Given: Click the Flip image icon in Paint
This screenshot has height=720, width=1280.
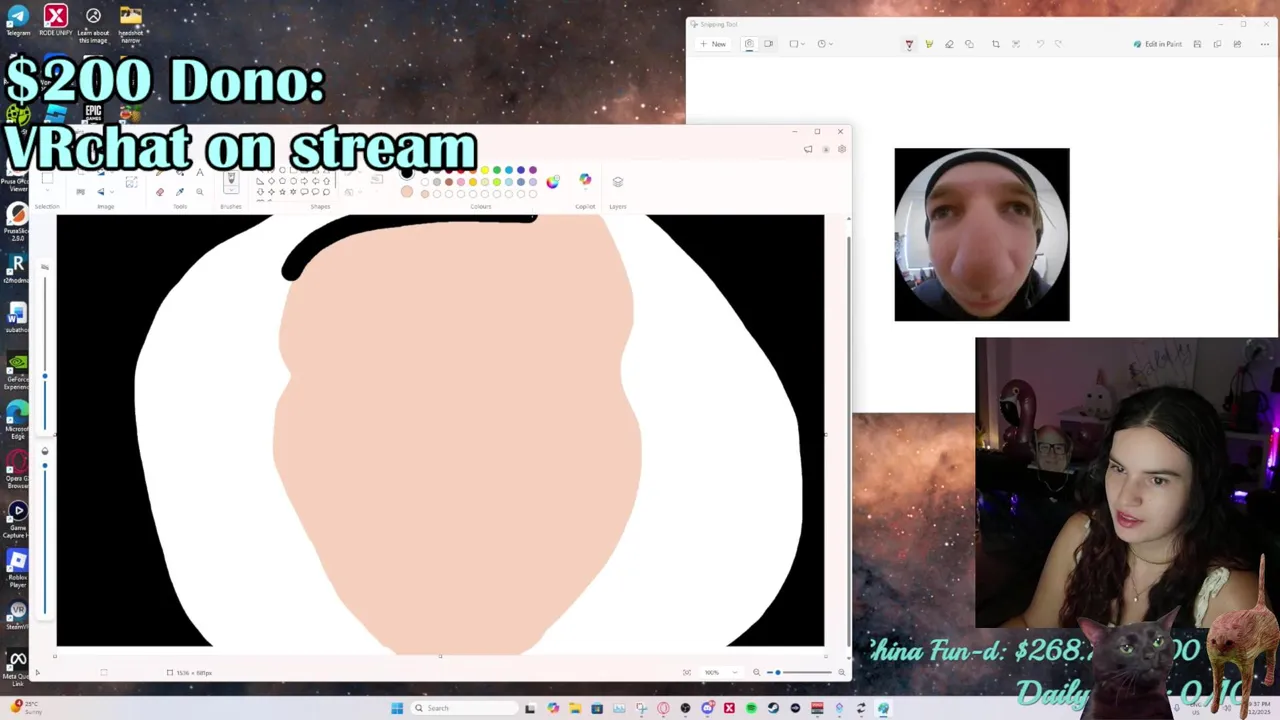Looking at the screenshot, I should click(100, 191).
